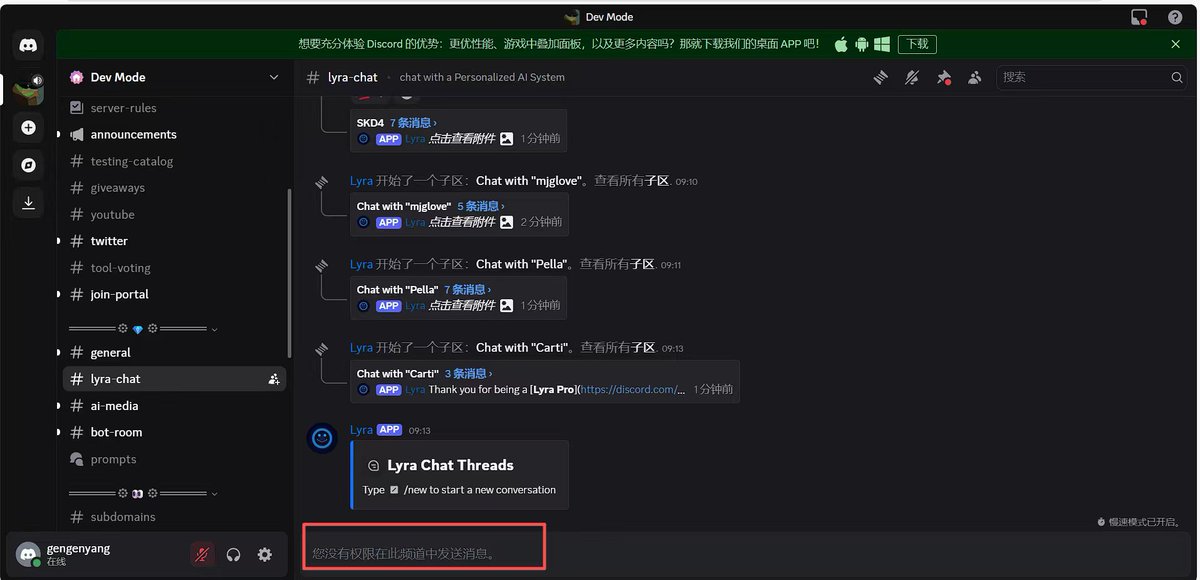Click invite icon on lyra-chat channel
Screen dimensions: 1200x580
(x=274, y=379)
